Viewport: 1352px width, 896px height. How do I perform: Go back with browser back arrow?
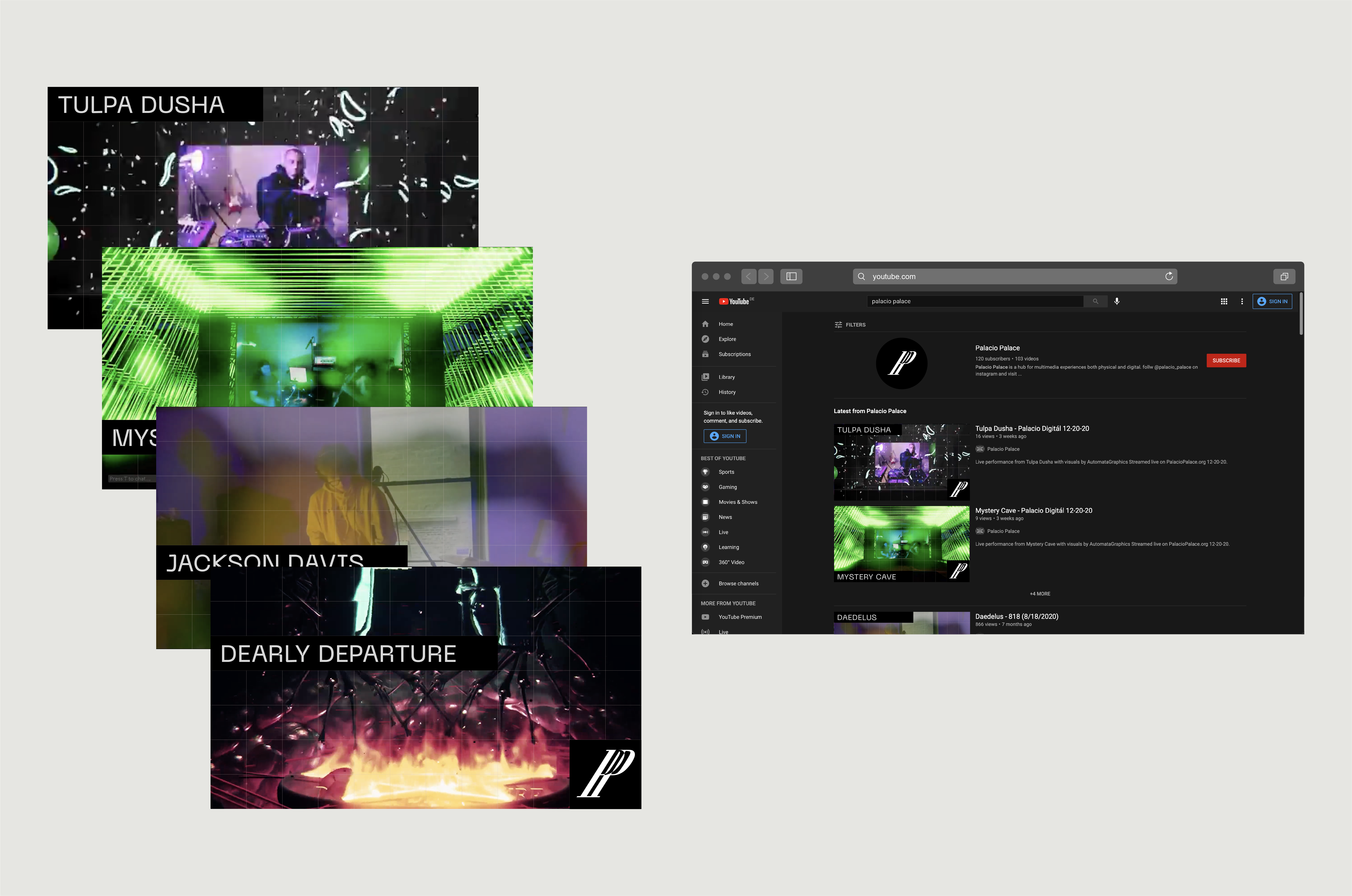tap(749, 277)
